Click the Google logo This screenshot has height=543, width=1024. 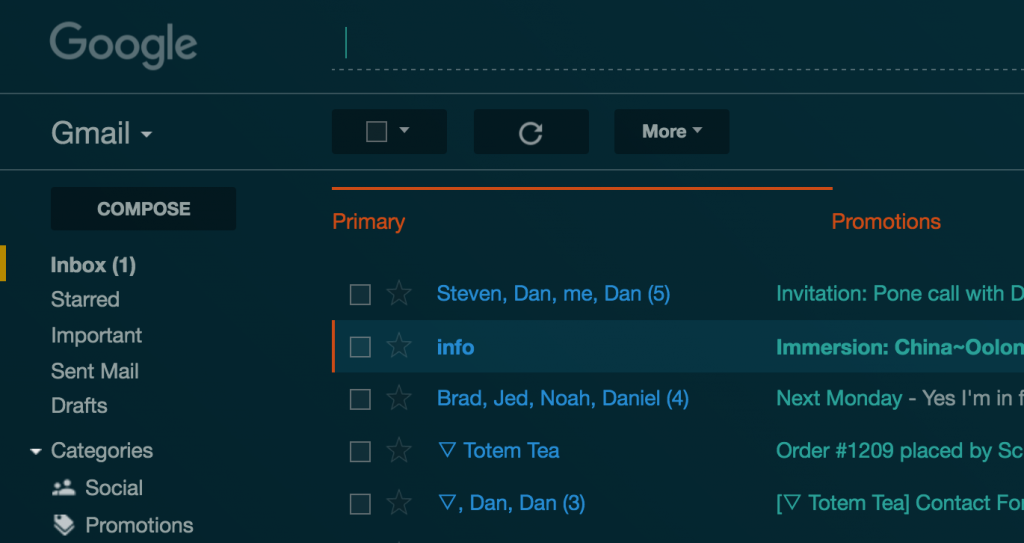pos(123,45)
